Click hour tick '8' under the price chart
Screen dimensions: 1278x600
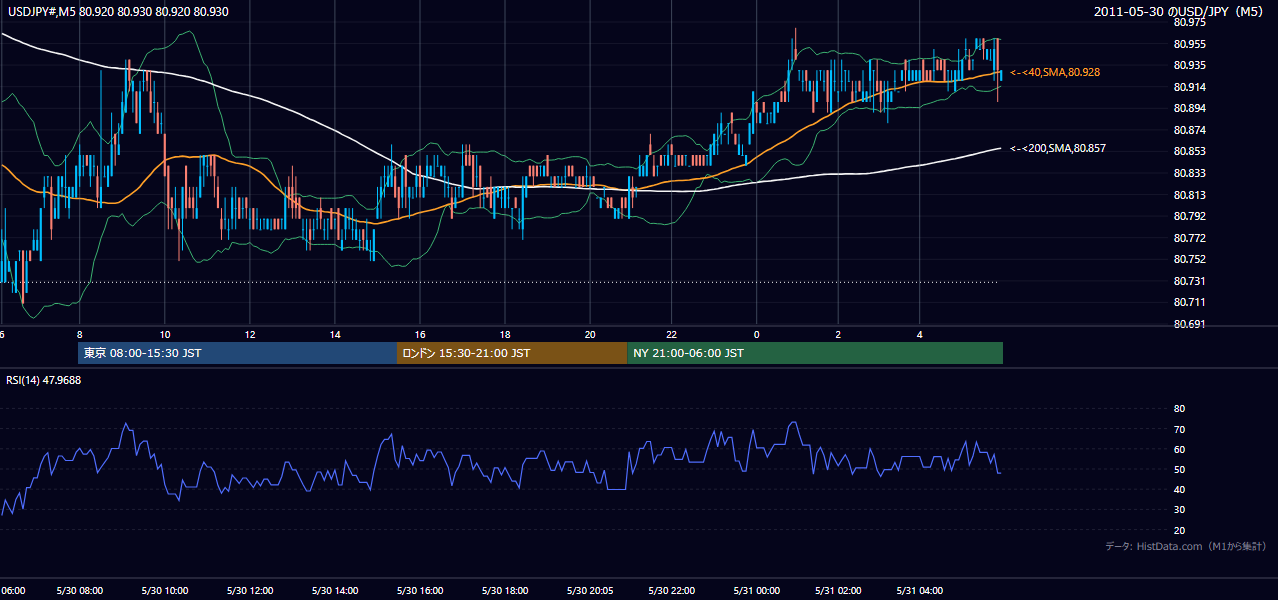[79, 334]
